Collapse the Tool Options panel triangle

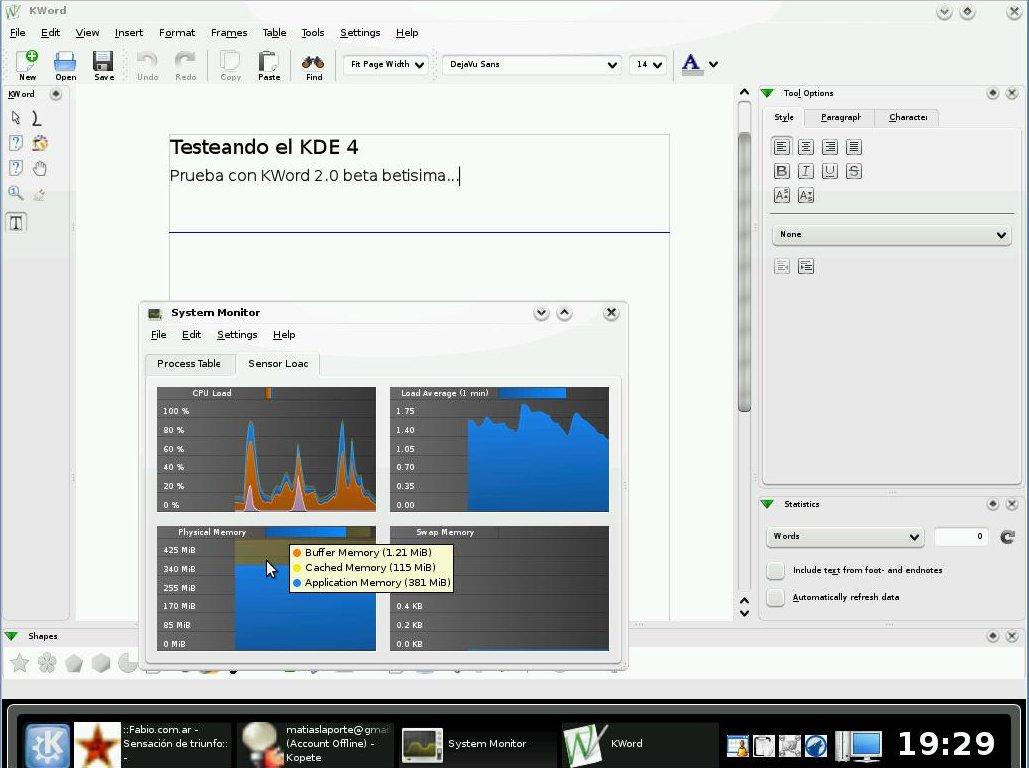pyautogui.click(x=767, y=93)
